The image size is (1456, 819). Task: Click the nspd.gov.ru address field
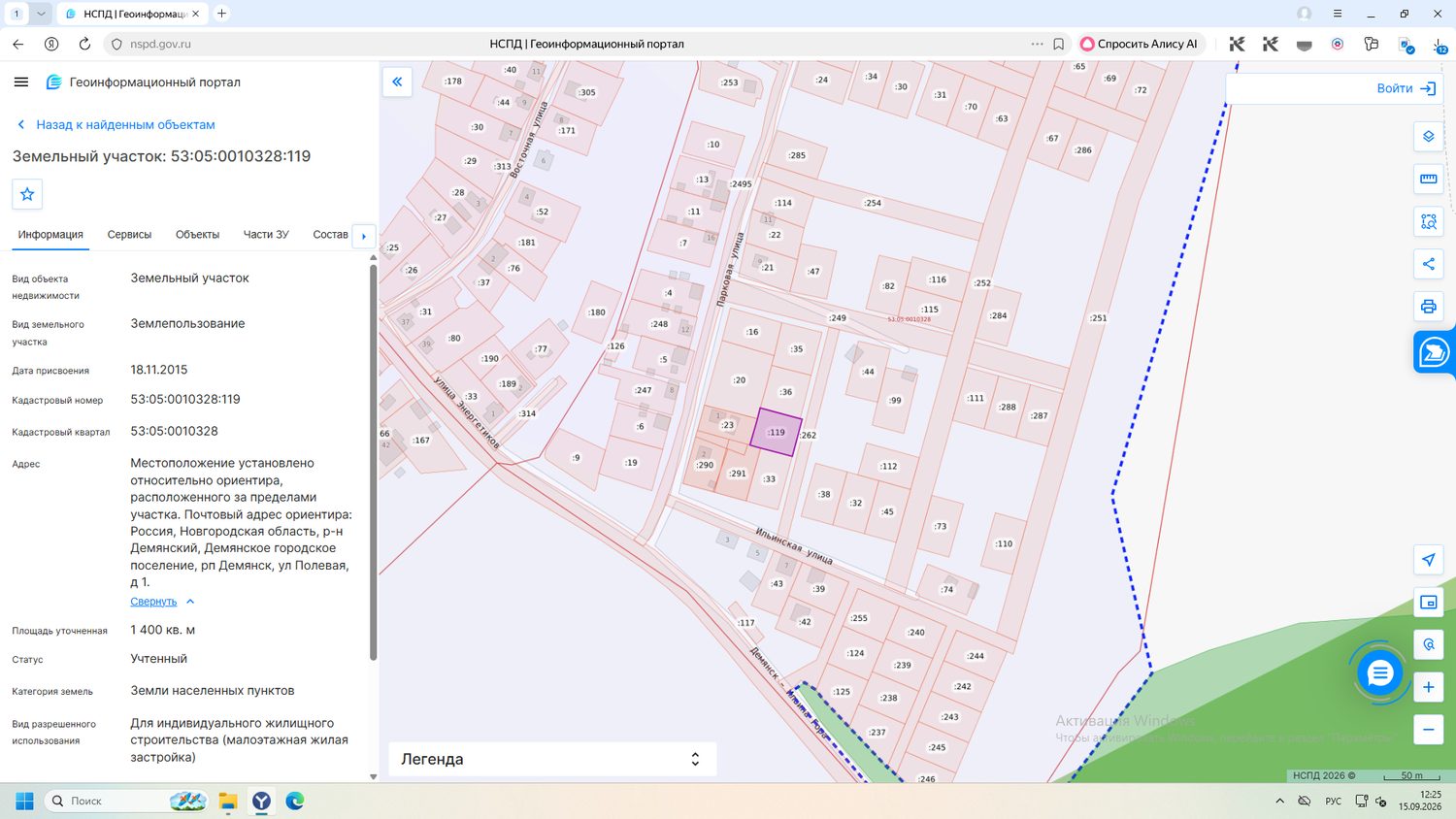[160, 44]
